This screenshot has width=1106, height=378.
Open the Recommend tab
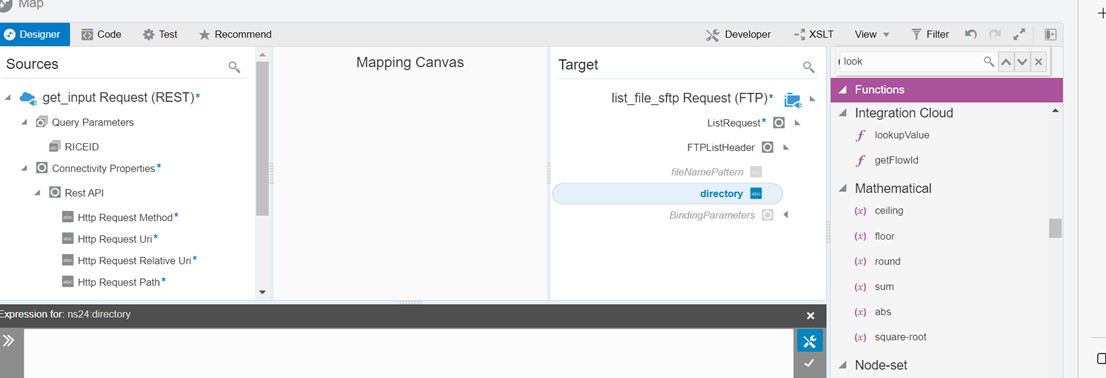coord(235,34)
